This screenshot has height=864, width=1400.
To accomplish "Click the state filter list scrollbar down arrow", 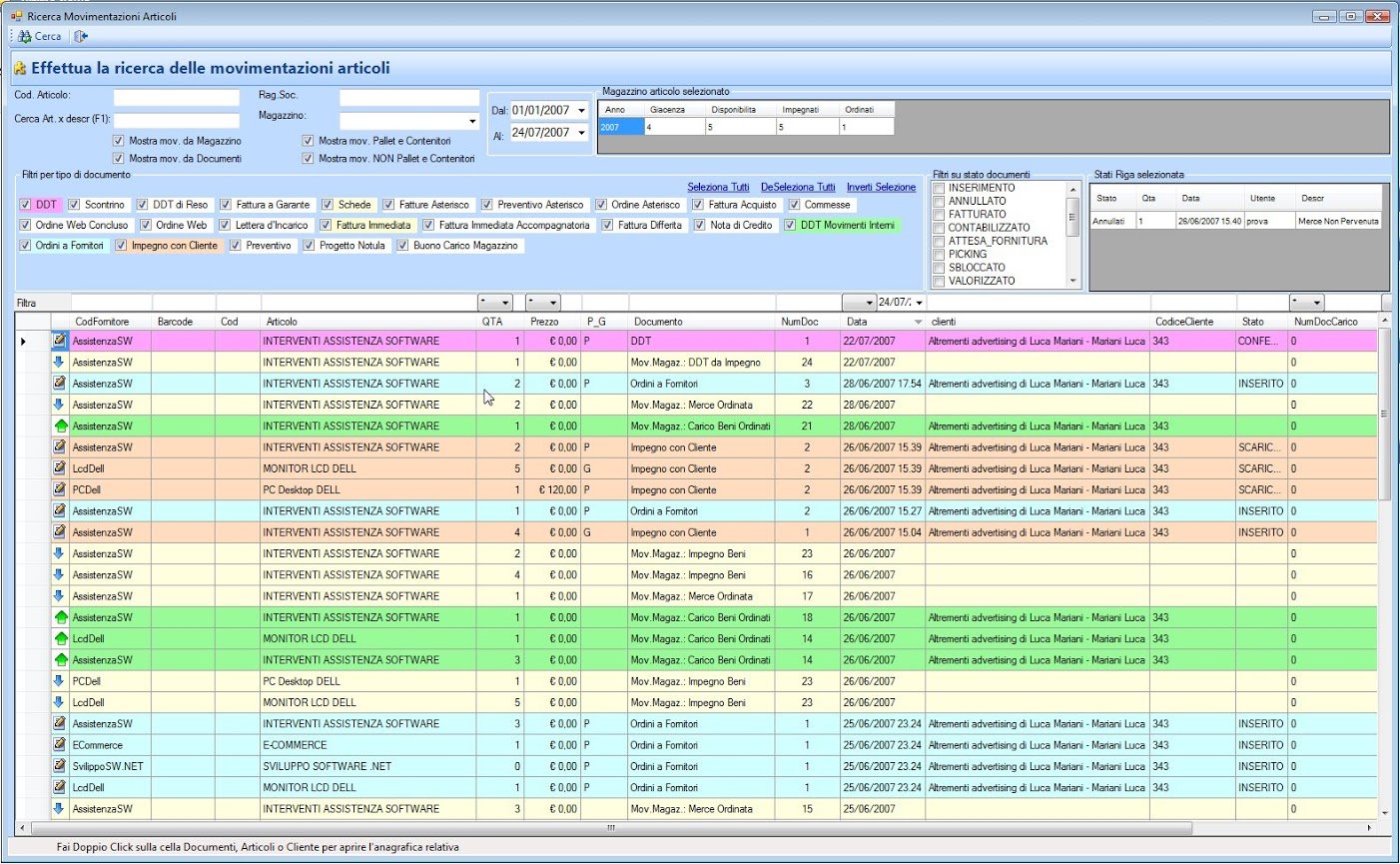I will (1073, 282).
